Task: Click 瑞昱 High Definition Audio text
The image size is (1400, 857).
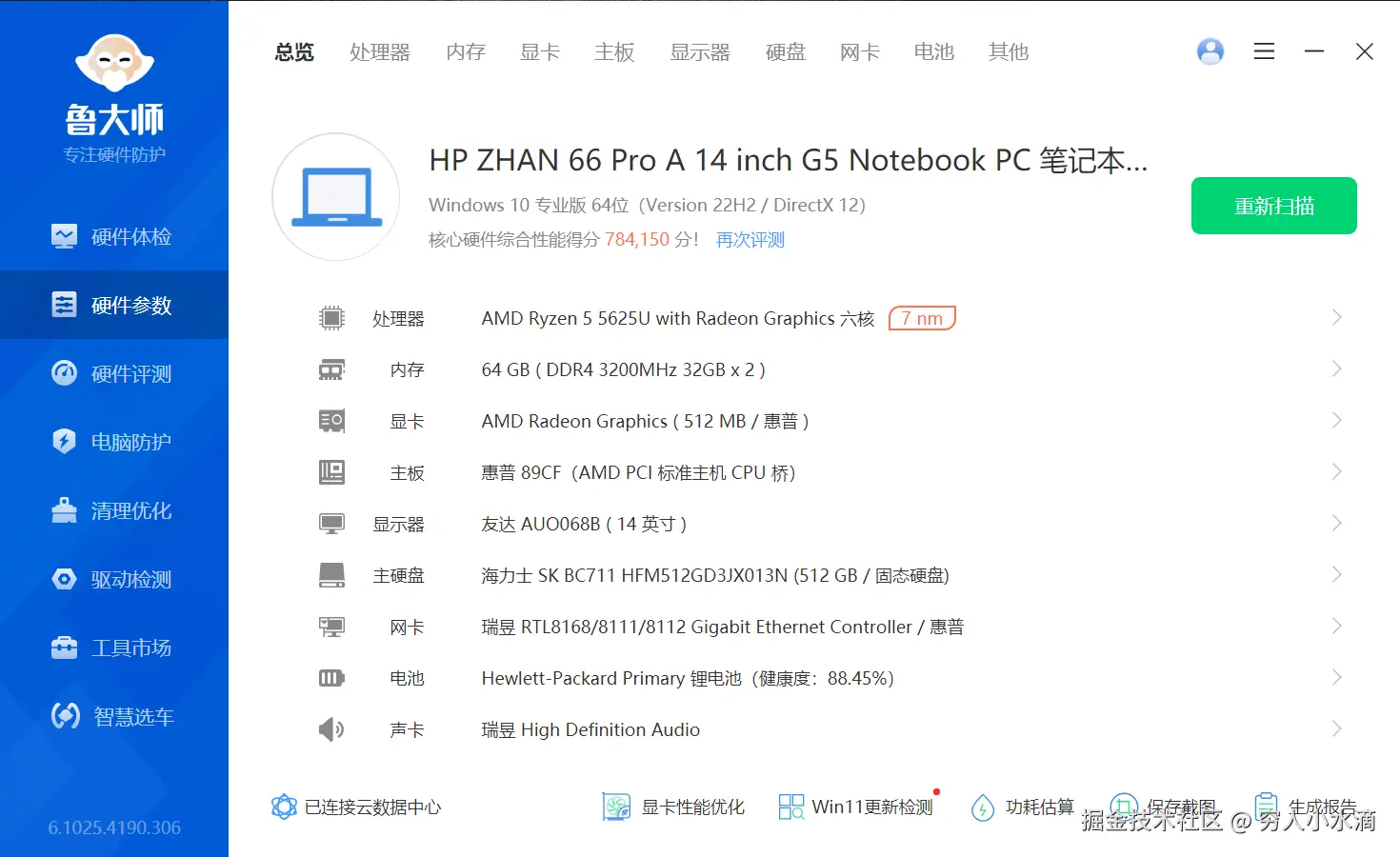Action: click(590, 730)
